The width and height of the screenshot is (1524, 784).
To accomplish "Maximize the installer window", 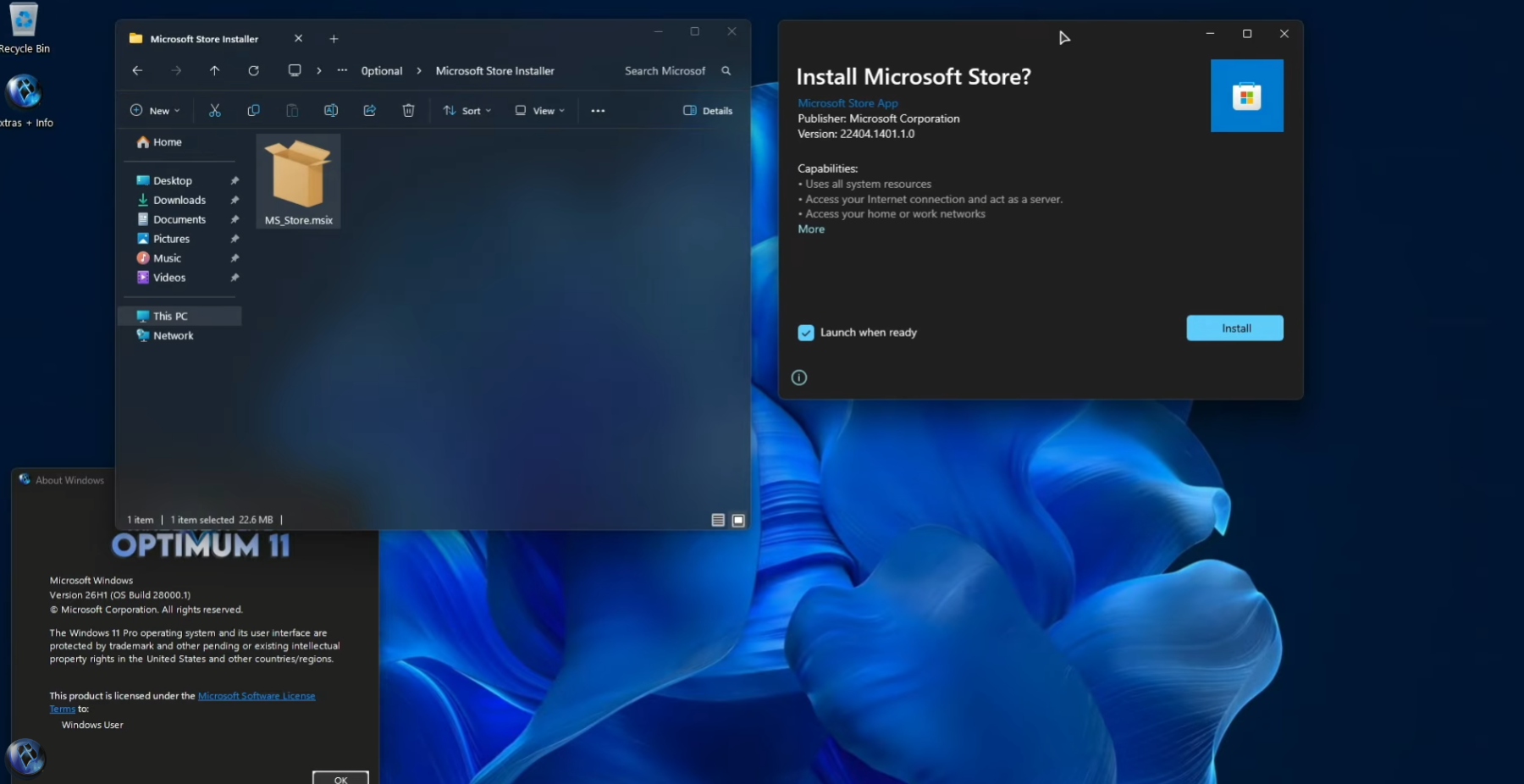I will pos(1247,34).
